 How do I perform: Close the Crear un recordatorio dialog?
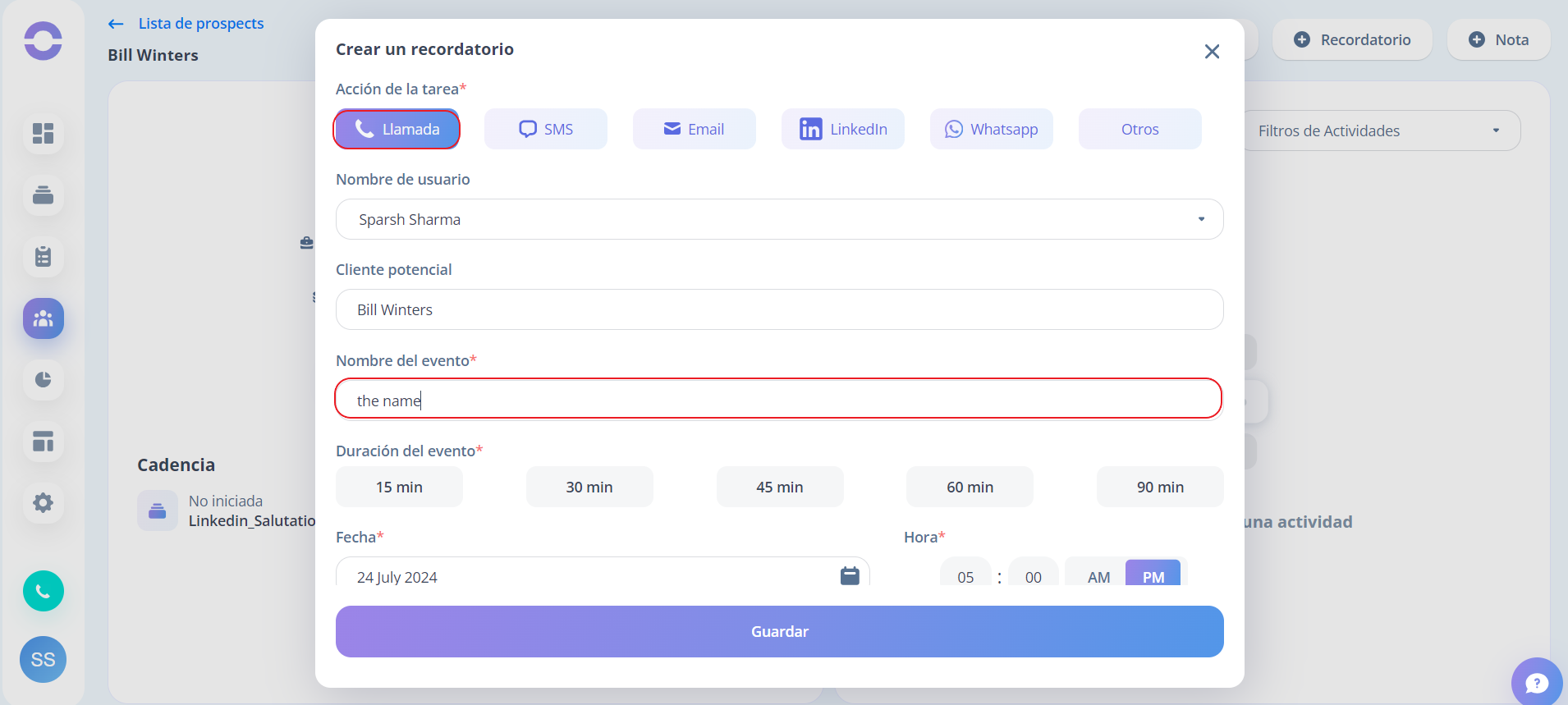tap(1212, 52)
